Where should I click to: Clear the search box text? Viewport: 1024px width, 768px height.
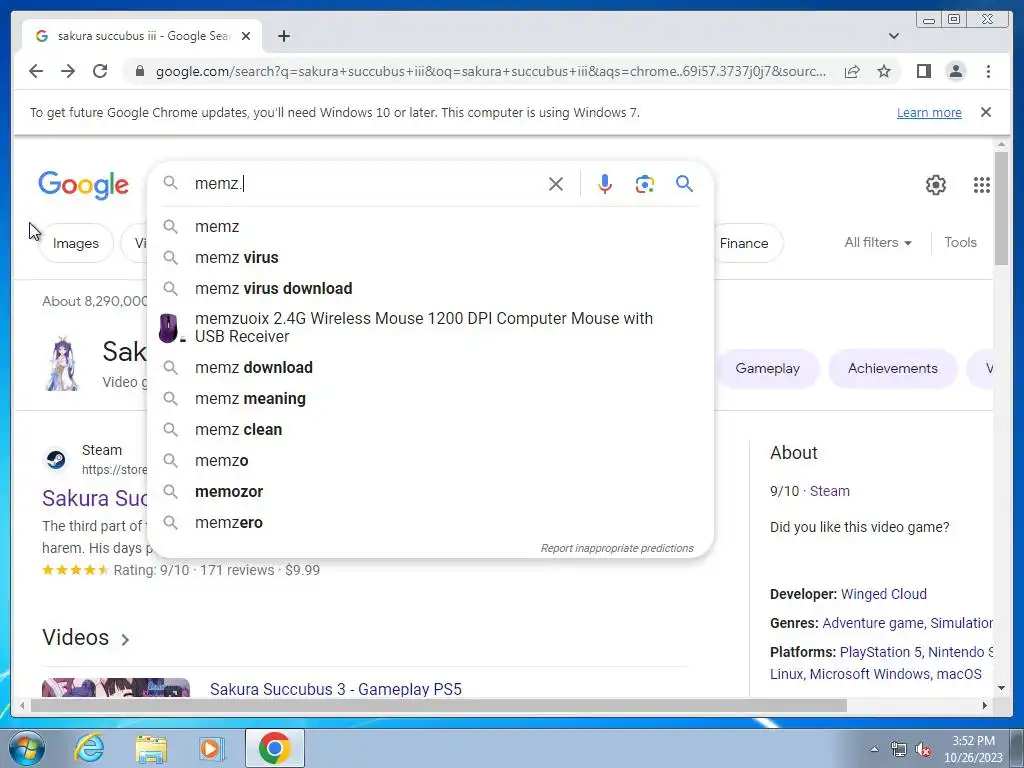(x=556, y=184)
